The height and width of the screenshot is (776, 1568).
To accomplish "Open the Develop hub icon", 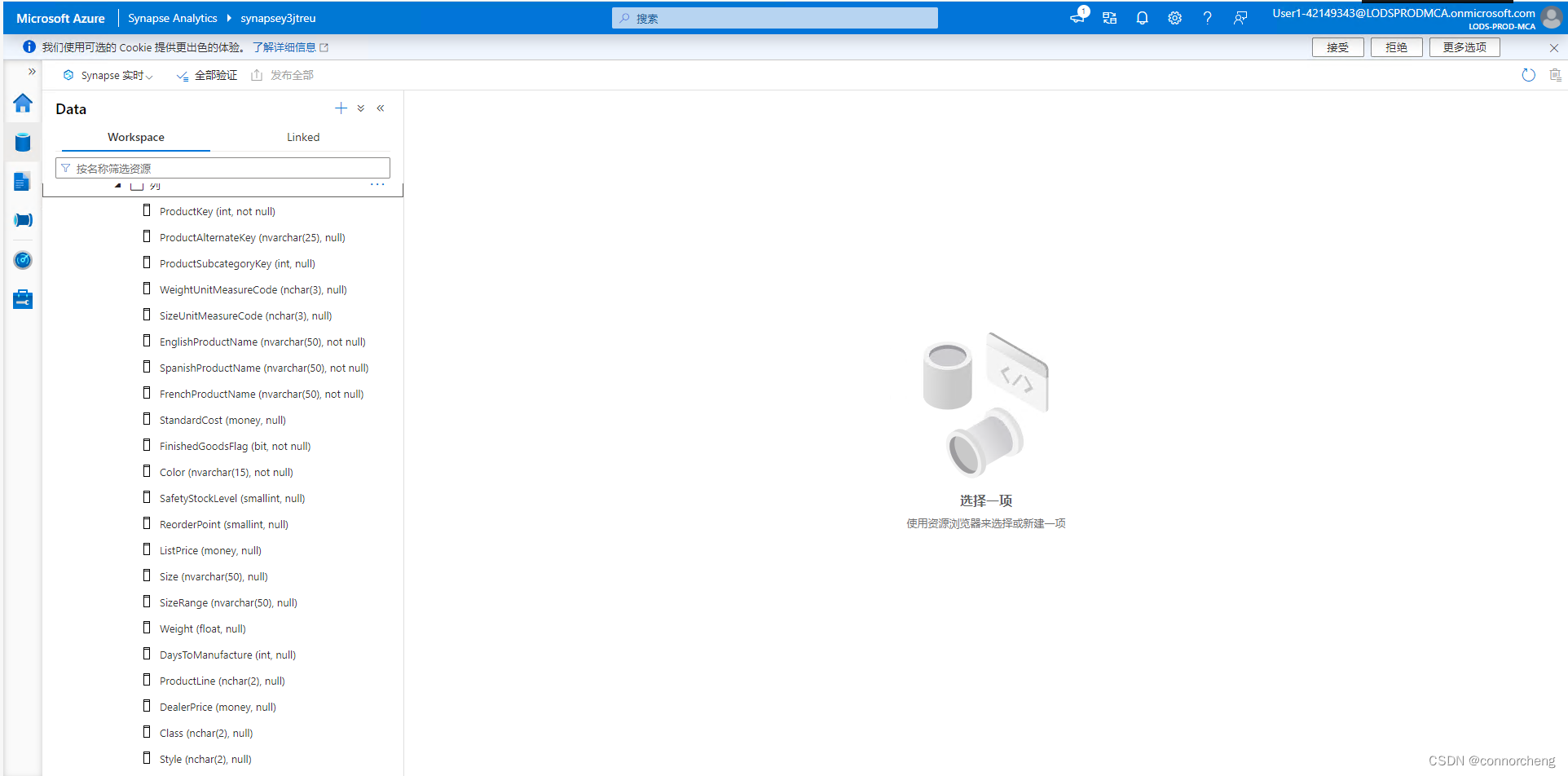I will (22, 181).
